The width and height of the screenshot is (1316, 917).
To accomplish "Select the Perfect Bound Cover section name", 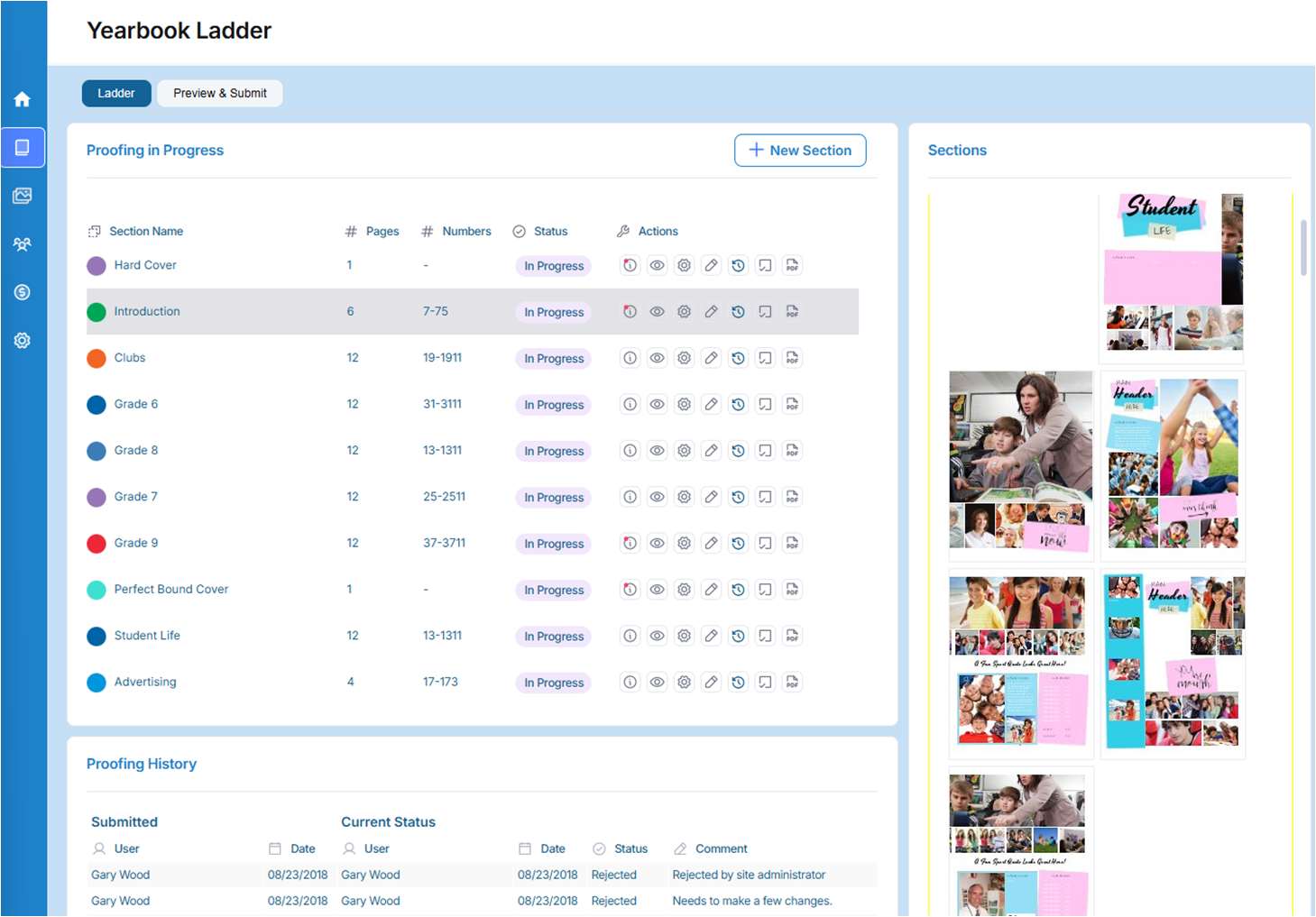I will click(x=171, y=589).
